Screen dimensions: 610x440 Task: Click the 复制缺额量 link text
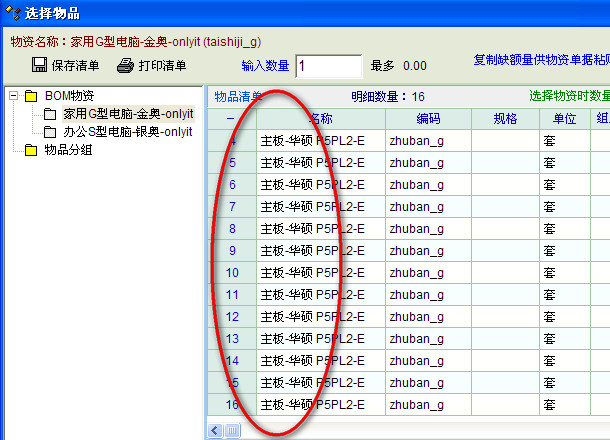(540, 60)
